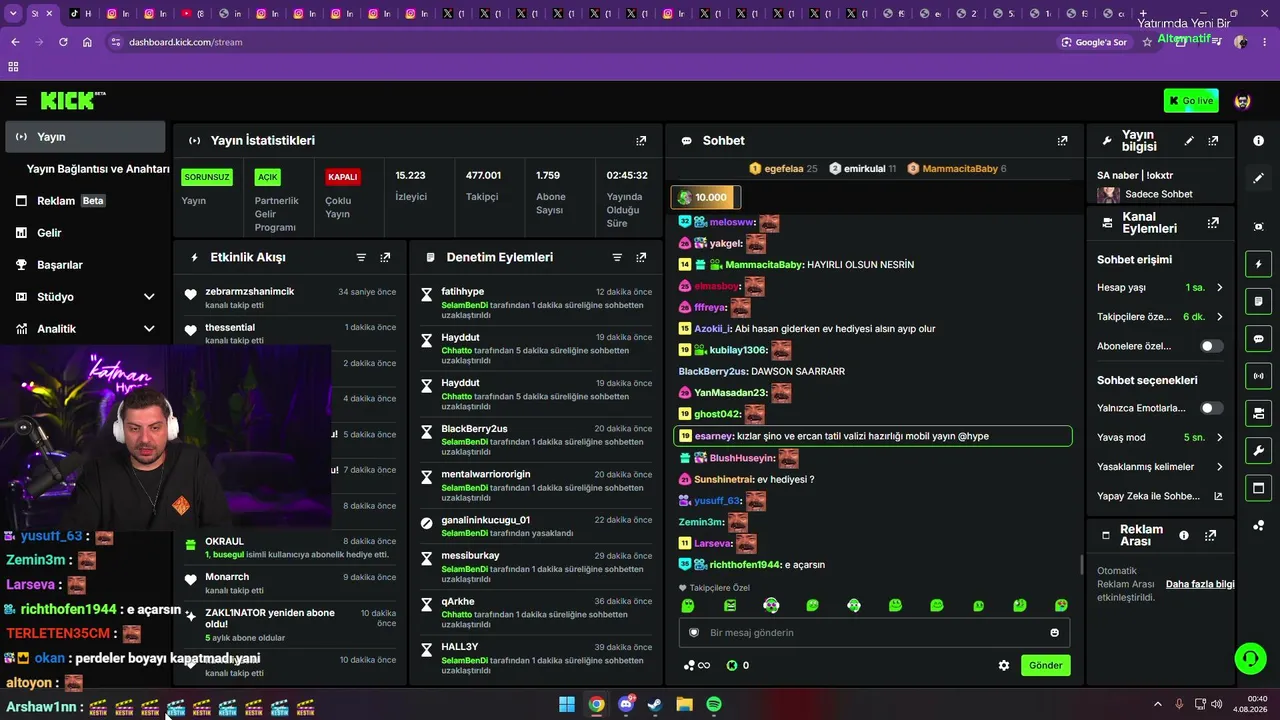Show hidden system tray icons
The image size is (1280, 720).
pyautogui.click(x=1158, y=704)
